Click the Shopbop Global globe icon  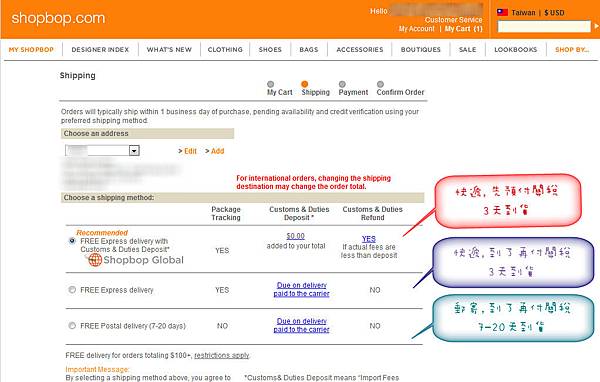click(x=95, y=260)
